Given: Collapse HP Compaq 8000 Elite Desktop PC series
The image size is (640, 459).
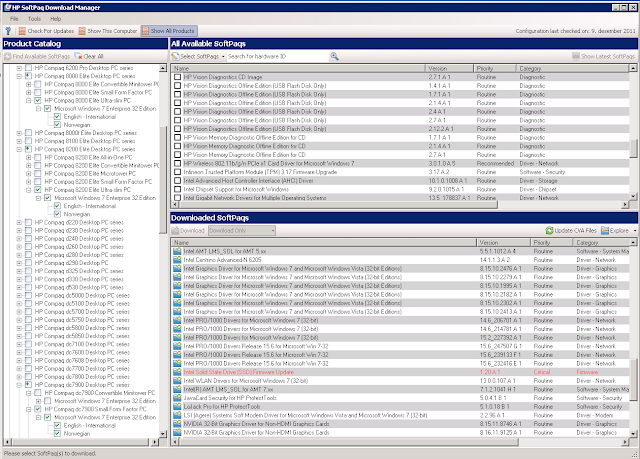Looking at the screenshot, I should pos(19,76).
